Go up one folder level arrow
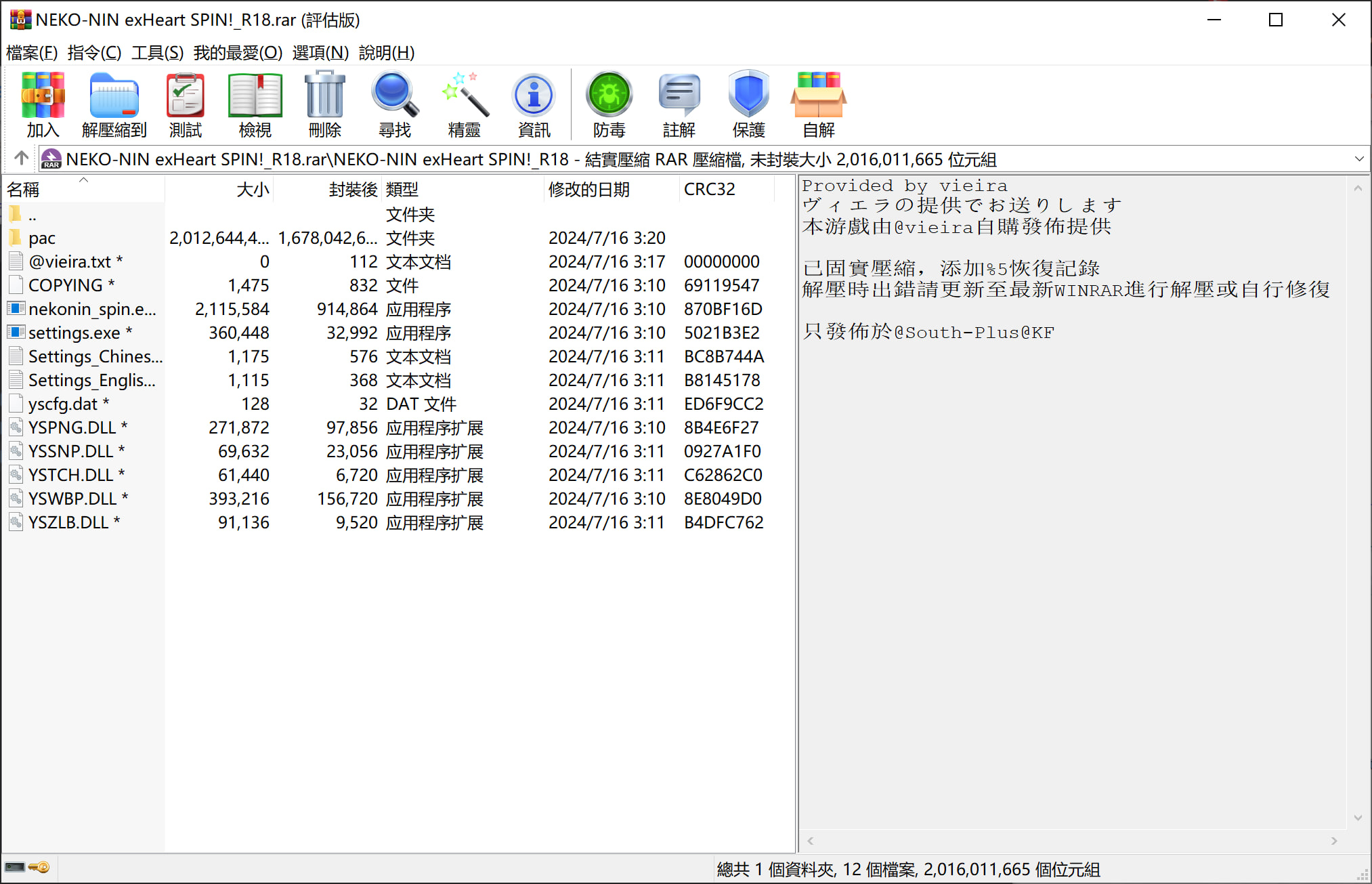This screenshot has height=884, width=1372. click(x=21, y=159)
